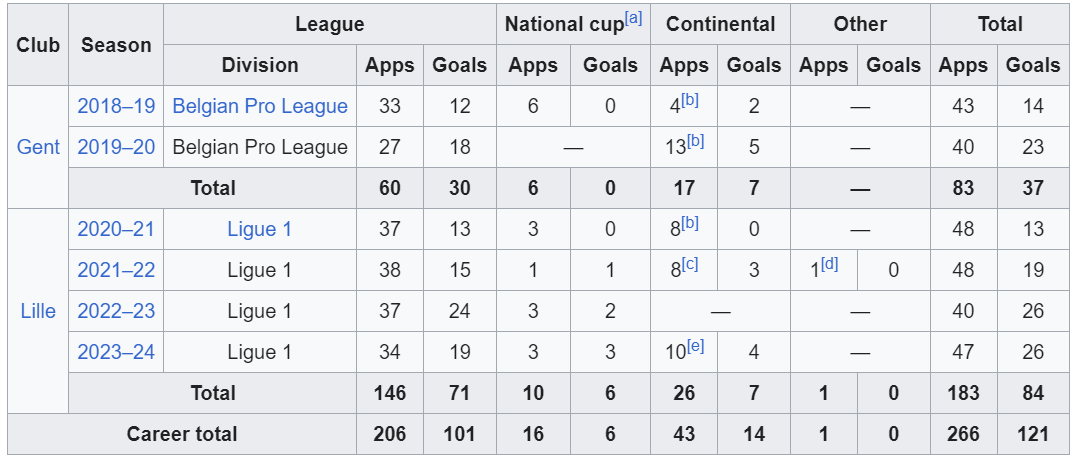The height and width of the screenshot is (457, 1073).
Task: Follow the 2020–21 season link
Action: 116,229
